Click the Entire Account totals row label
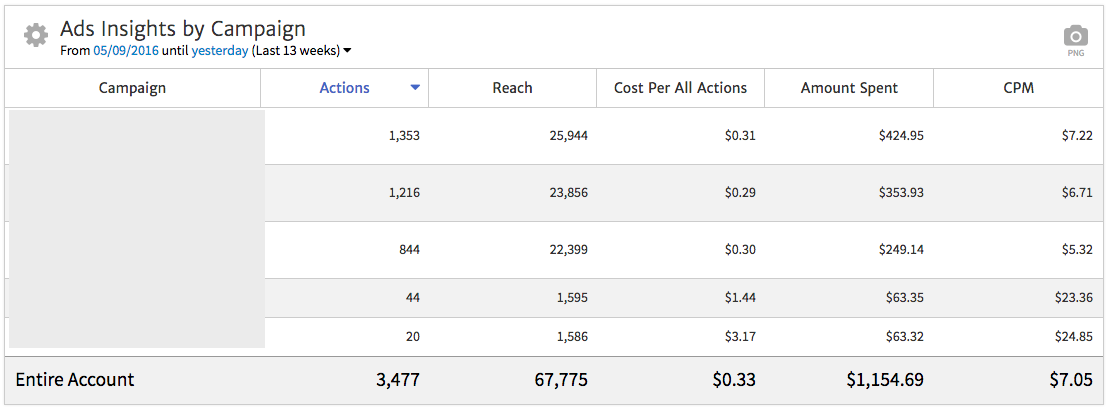Viewport: 1116px width, 413px height. 75,380
